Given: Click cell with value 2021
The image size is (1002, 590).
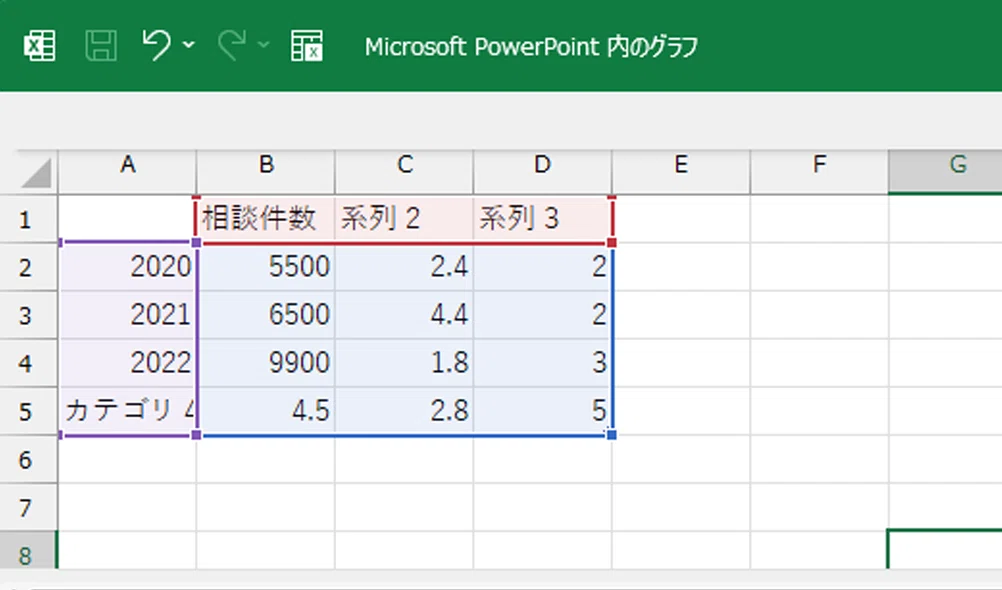Looking at the screenshot, I should 127,315.
